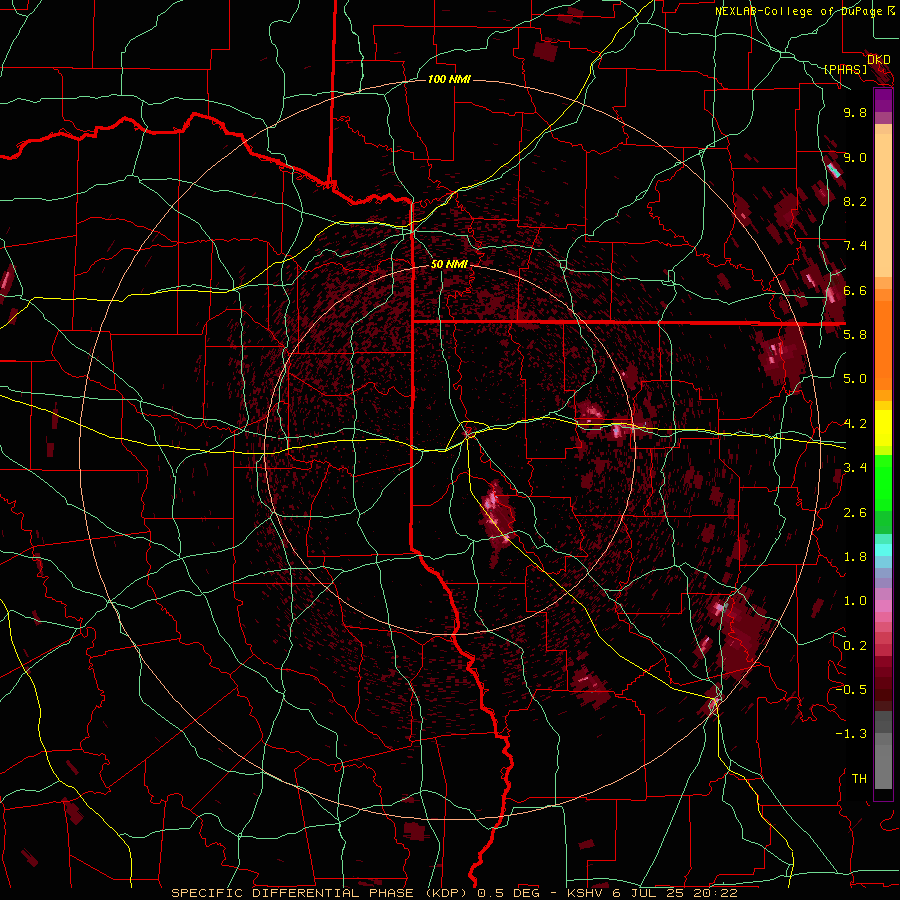
Task: Click the NEXLAB-College of DuPage label
Action: (x=805, y=11)
